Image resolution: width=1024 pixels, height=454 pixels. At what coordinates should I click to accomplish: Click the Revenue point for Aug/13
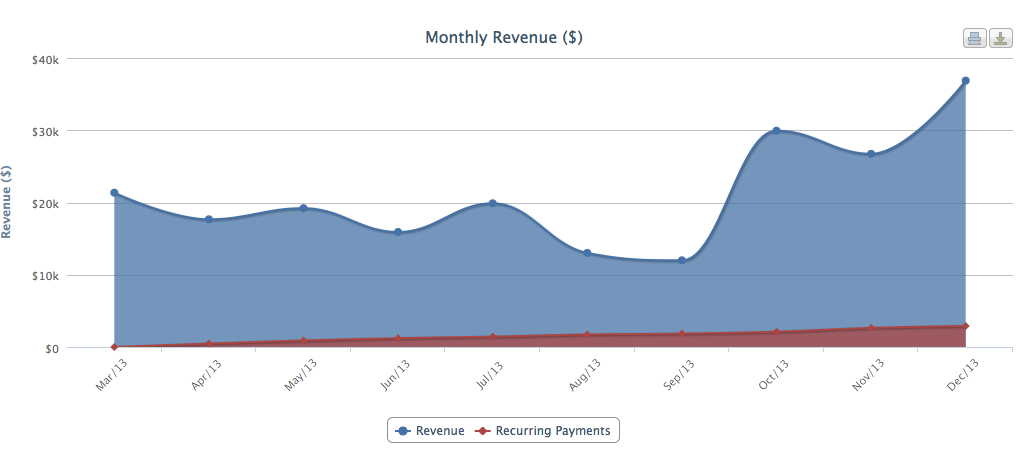587,253
